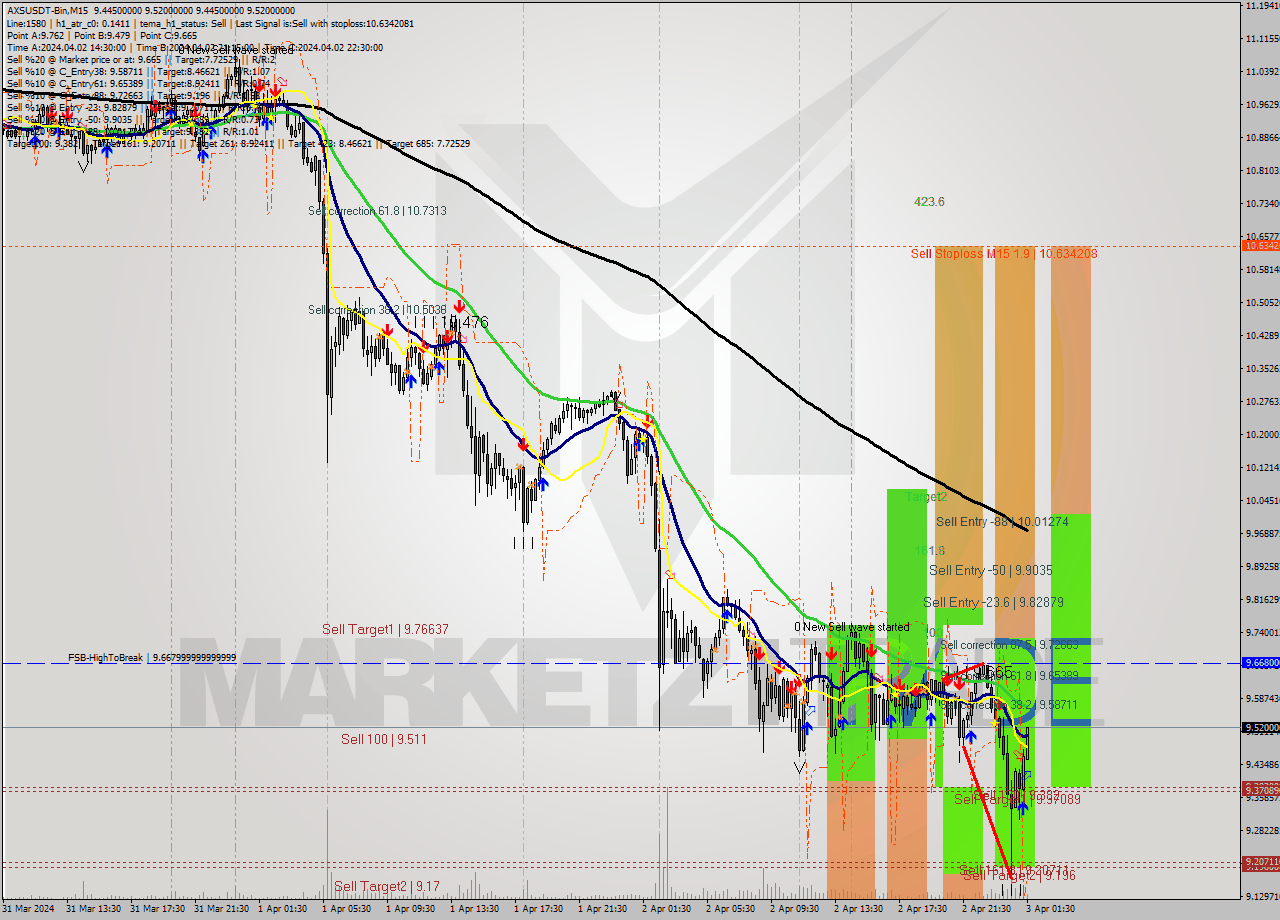Click the 11.0392 price axis value
This screenshot has width=1280, height=920.
(x=1262, y=72)
